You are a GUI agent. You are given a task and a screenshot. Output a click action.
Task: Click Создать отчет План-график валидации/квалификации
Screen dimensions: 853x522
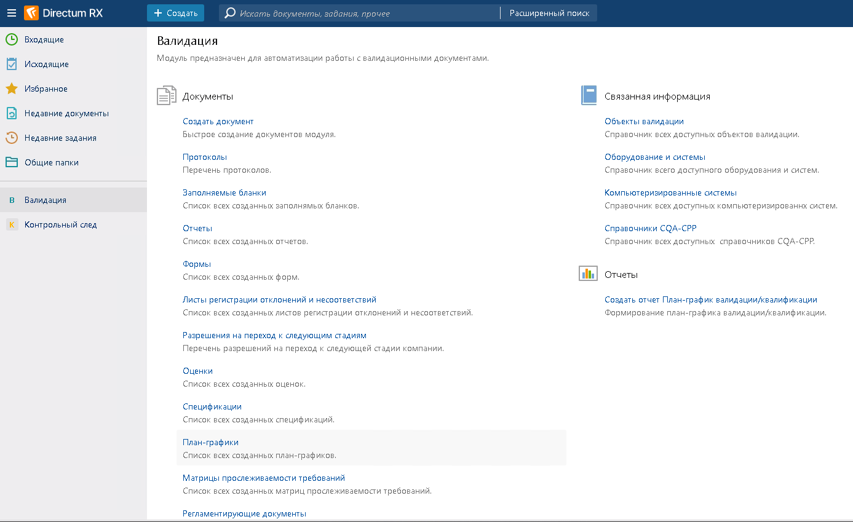coord(710,300)
